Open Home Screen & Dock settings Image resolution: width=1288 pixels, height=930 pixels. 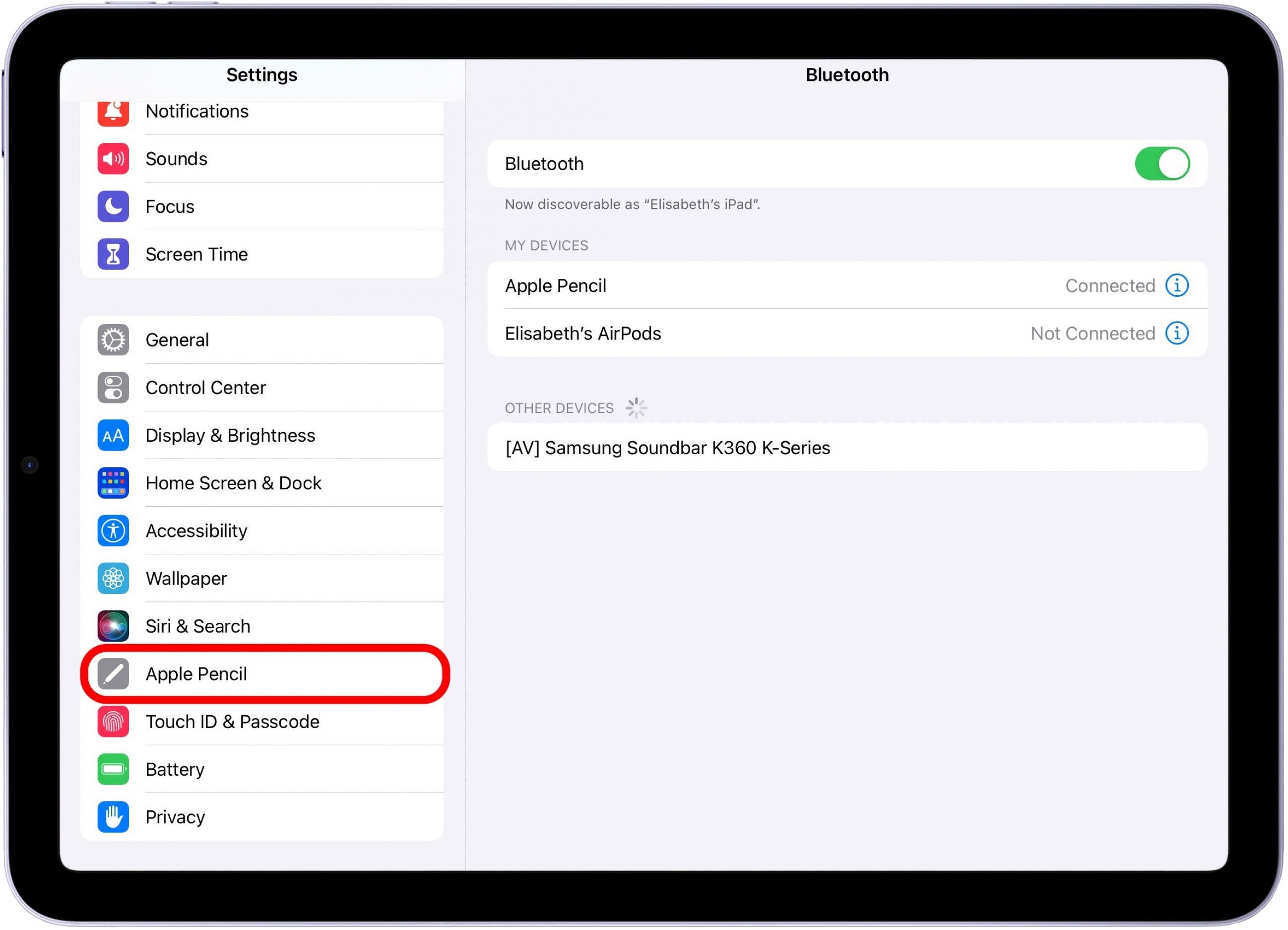(262, 483)
